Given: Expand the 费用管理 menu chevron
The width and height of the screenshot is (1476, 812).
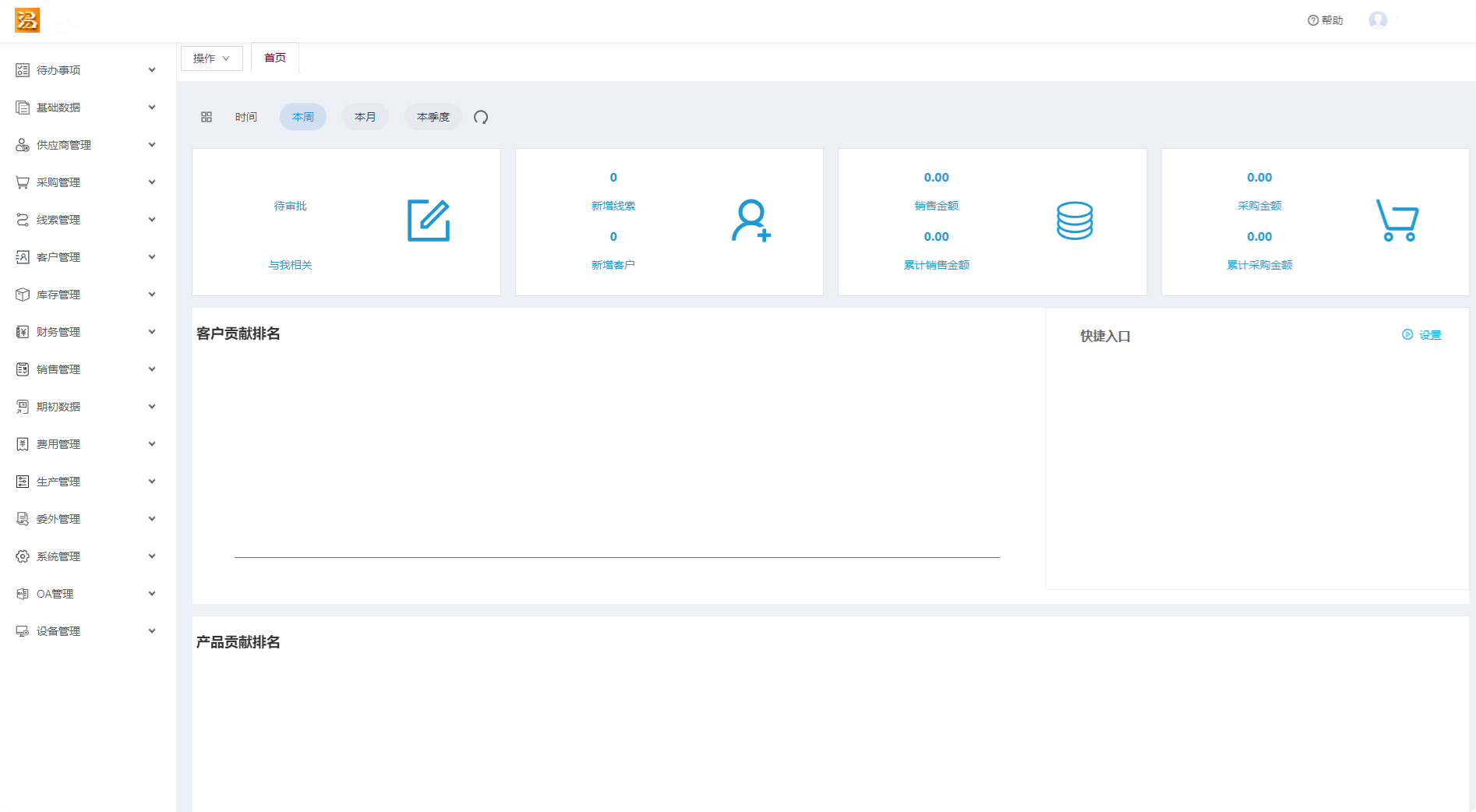Looking at the screenshot, I should (x=152, y=444).
